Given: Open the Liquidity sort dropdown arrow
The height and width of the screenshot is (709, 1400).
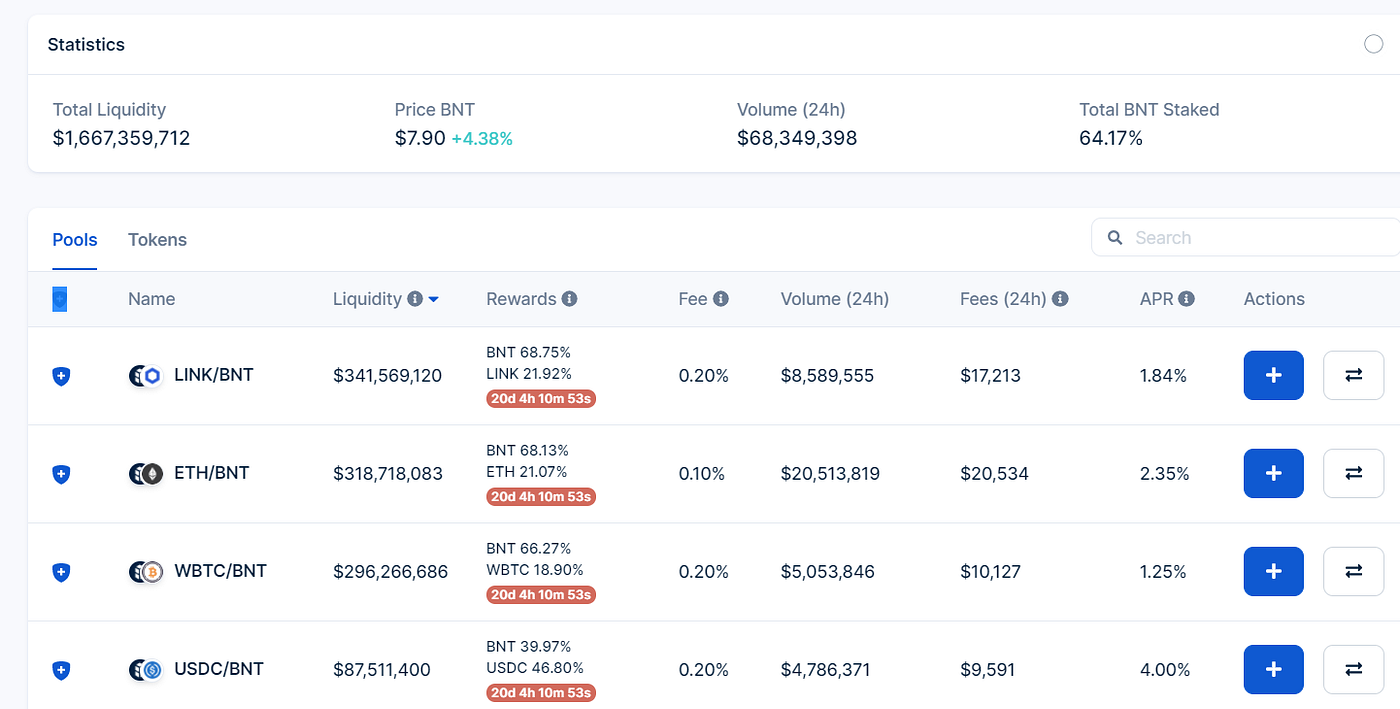Looking at the screenshot, I should (x=436, y=299).
